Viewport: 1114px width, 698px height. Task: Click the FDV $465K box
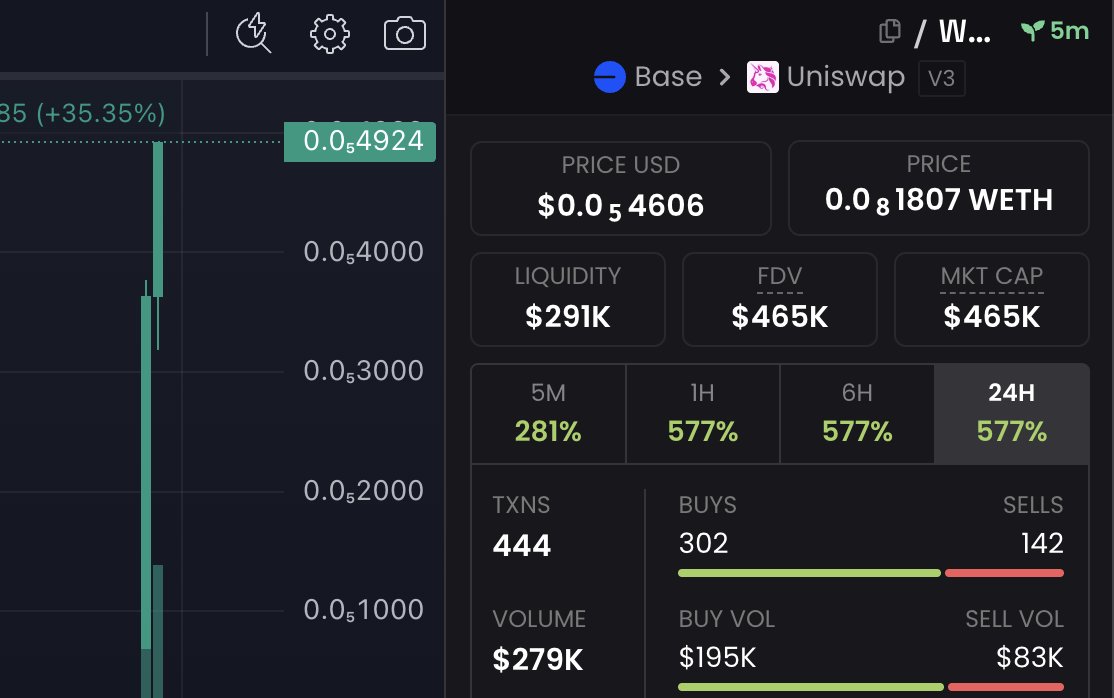pyautogui.click(x=779, y=299)
